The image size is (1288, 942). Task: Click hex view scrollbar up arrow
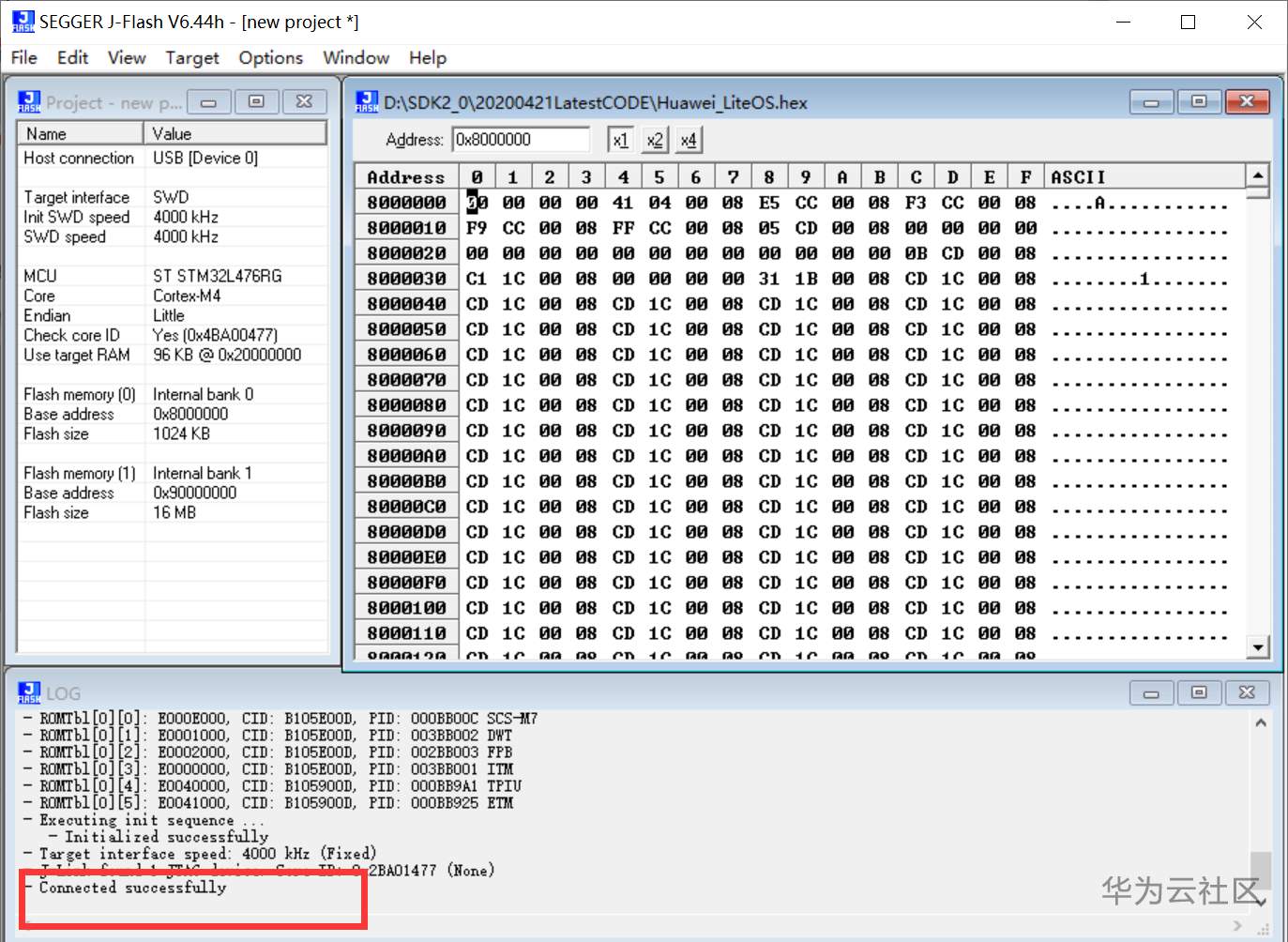[x=1257, y=175]
